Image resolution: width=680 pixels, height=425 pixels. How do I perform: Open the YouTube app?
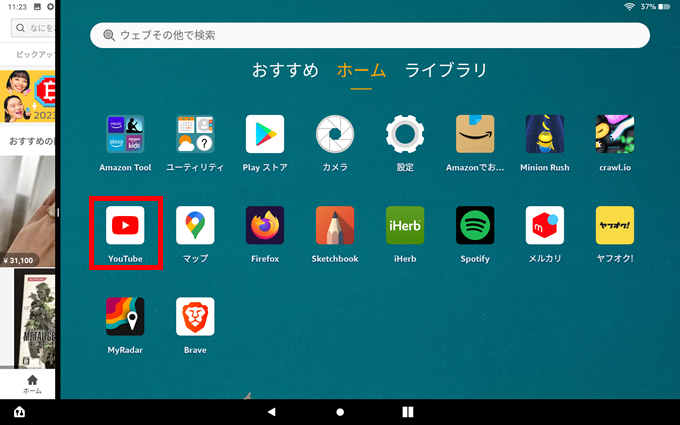click(x=125, y=225)
